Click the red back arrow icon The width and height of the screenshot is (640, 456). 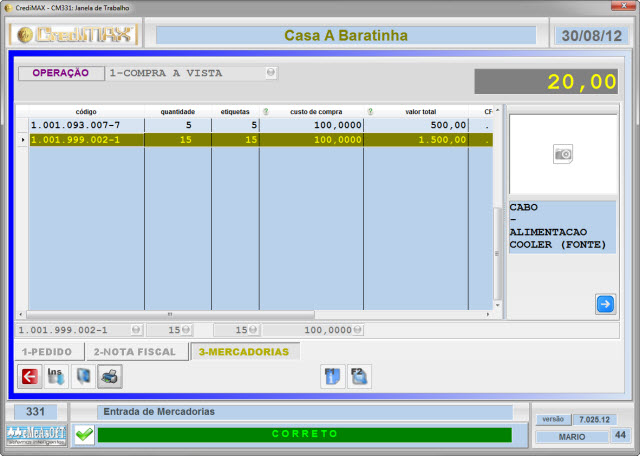(x=30, y=377)
